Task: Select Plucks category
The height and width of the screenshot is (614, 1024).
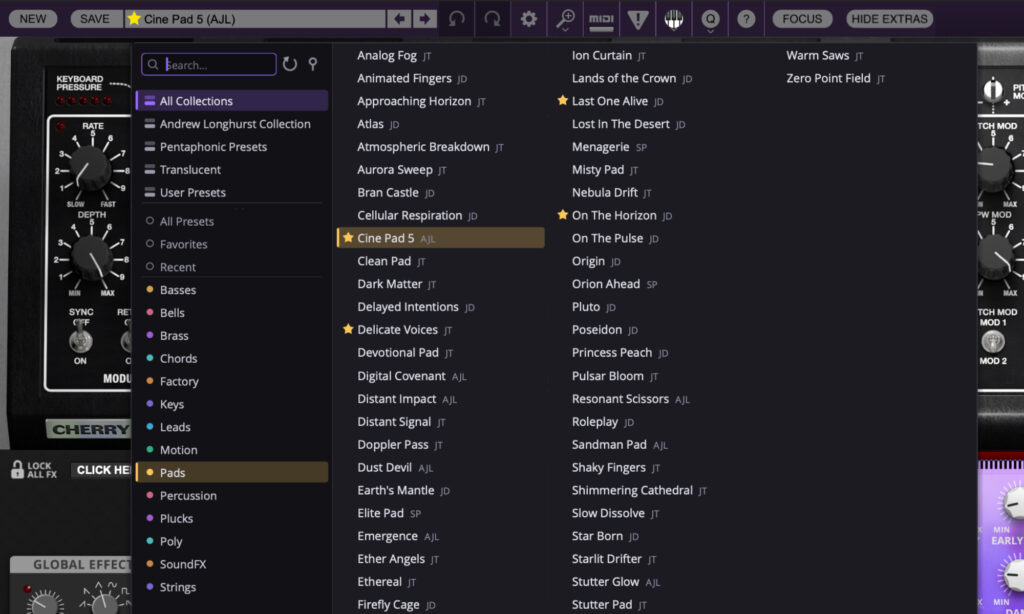Action: [x=176, y=519]
